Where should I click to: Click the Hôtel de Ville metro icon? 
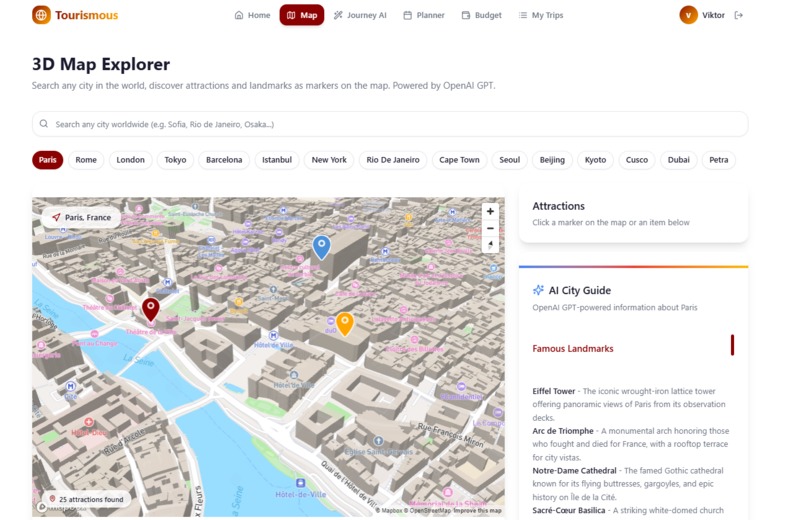[273, 335]
